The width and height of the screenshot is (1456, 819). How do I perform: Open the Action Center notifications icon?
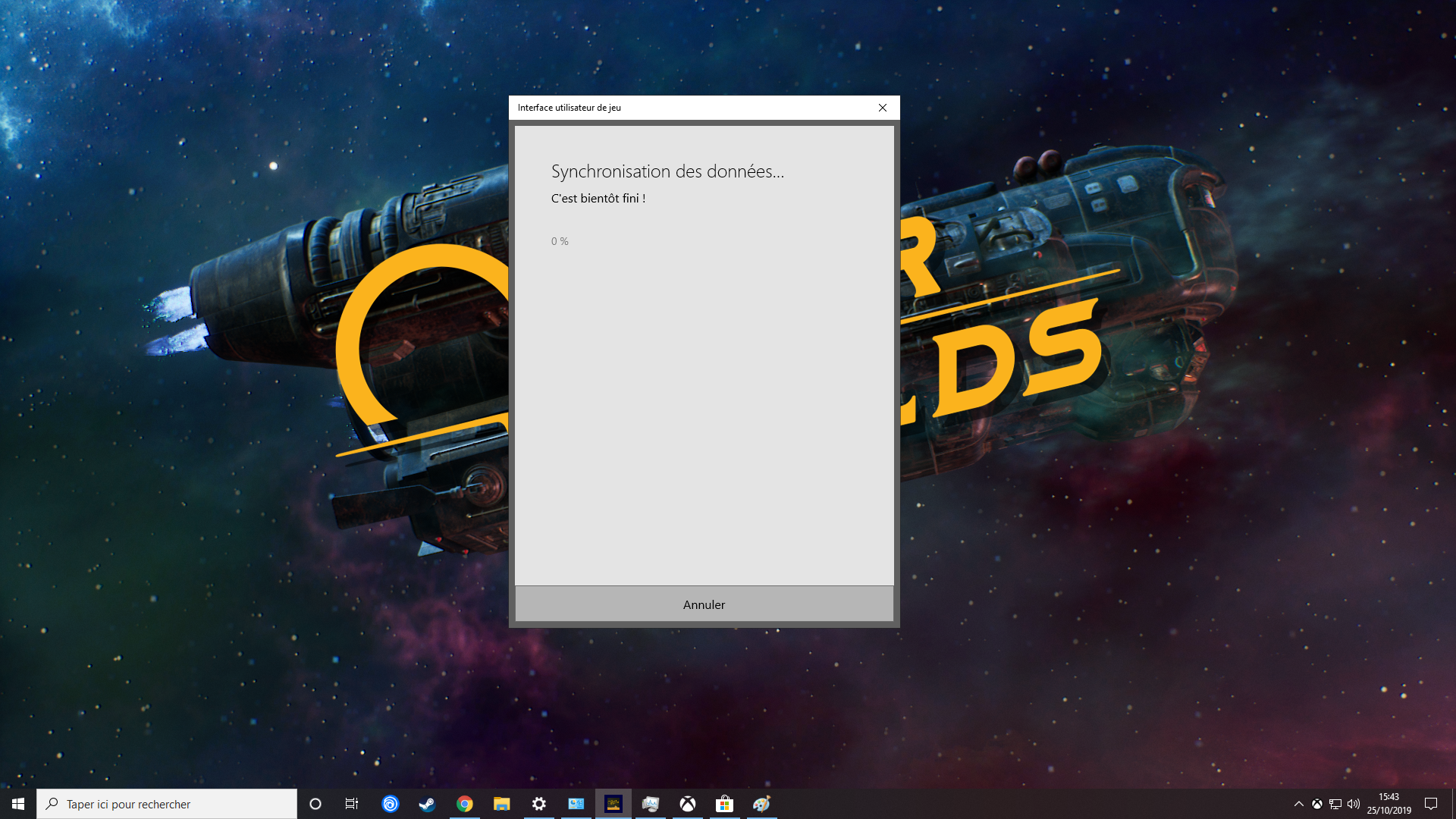[x=1431, y=804]
